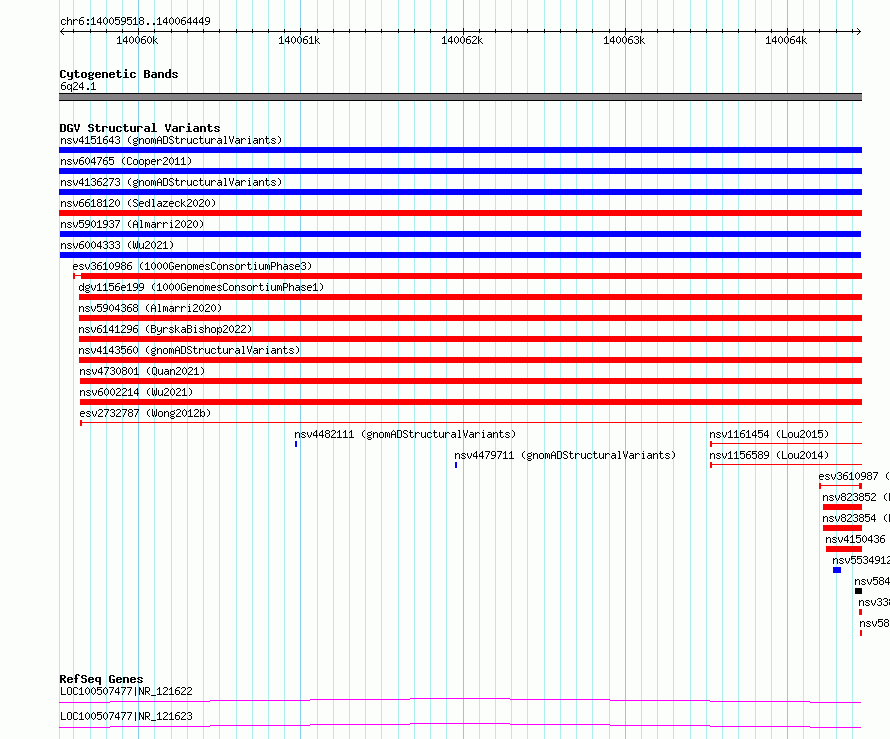Click the nsv4482111 gnomAD label
The width and height of the screenshot is (890, 739).
pyautogui.click(x=405, y=434)
